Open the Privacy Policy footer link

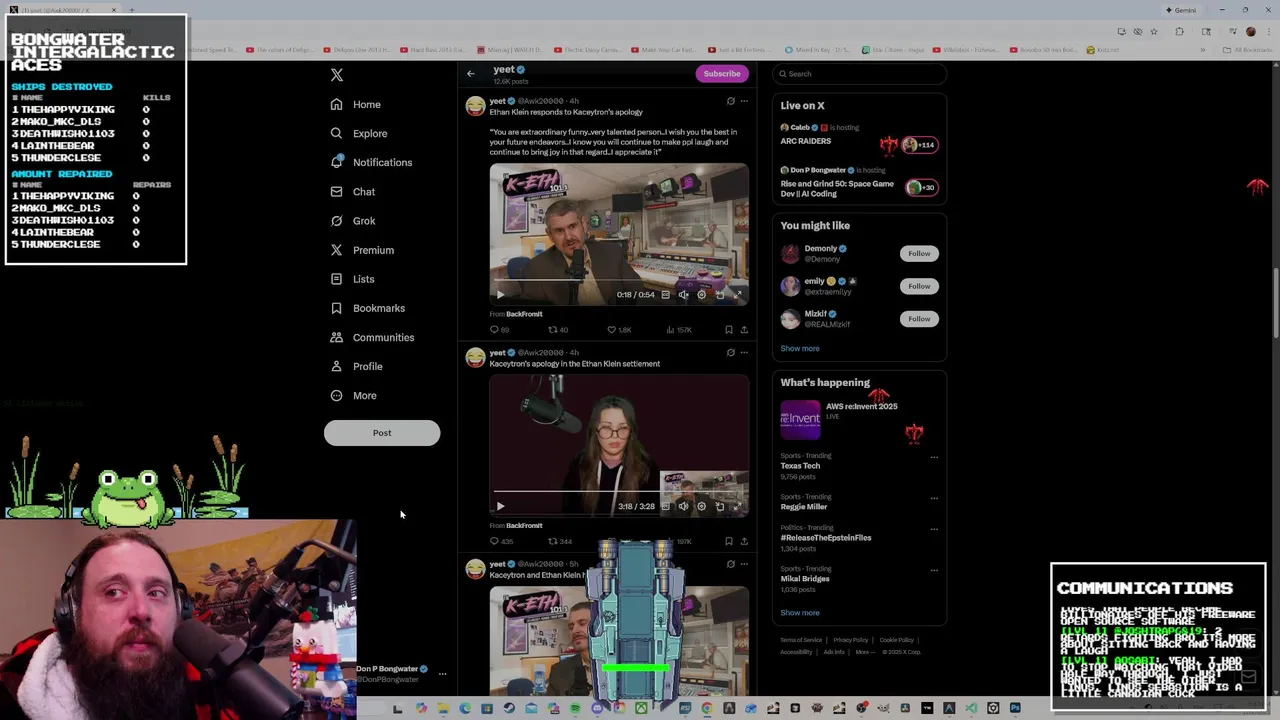pos(851,640)
